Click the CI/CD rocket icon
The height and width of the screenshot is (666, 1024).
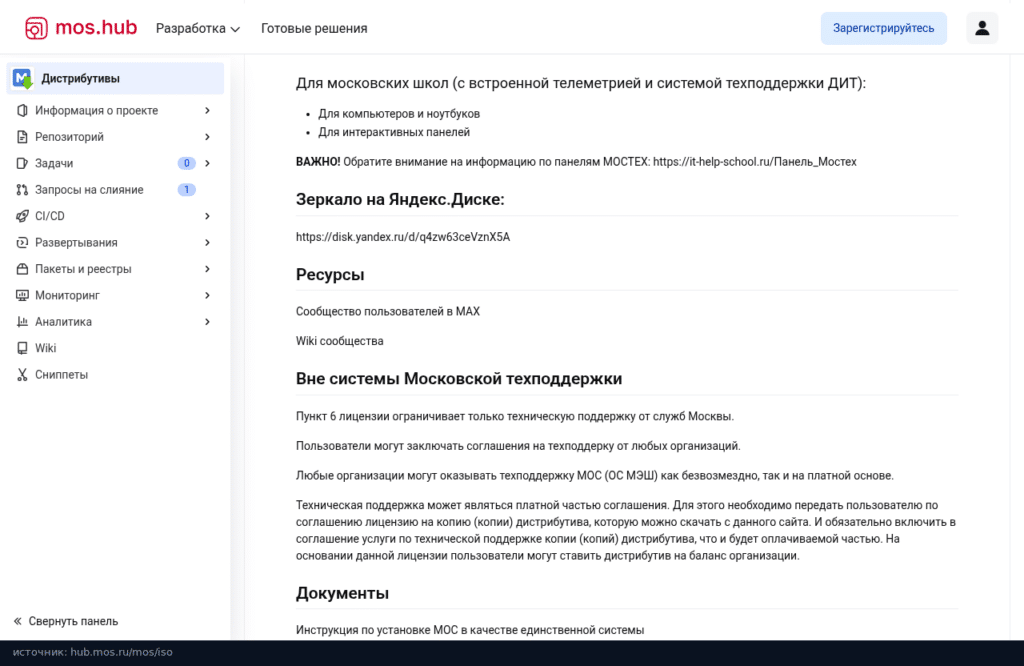[x=22, y=216]
